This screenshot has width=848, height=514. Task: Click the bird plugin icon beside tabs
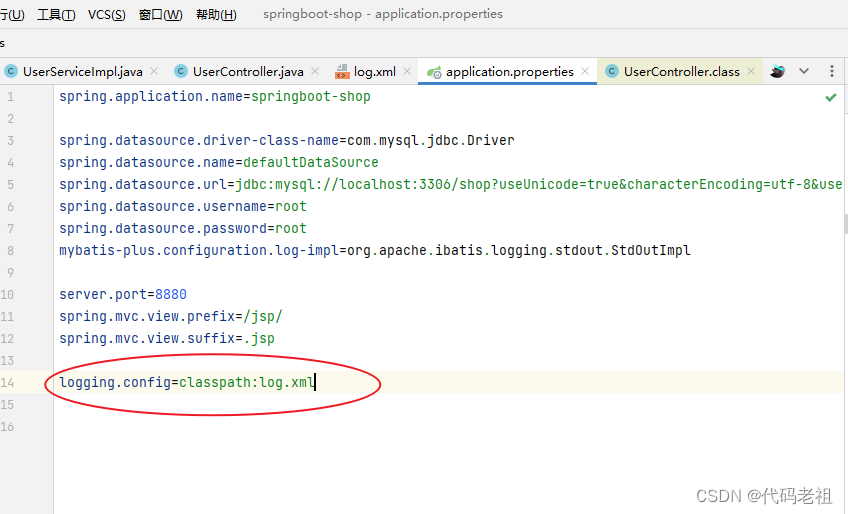point(778,71)
